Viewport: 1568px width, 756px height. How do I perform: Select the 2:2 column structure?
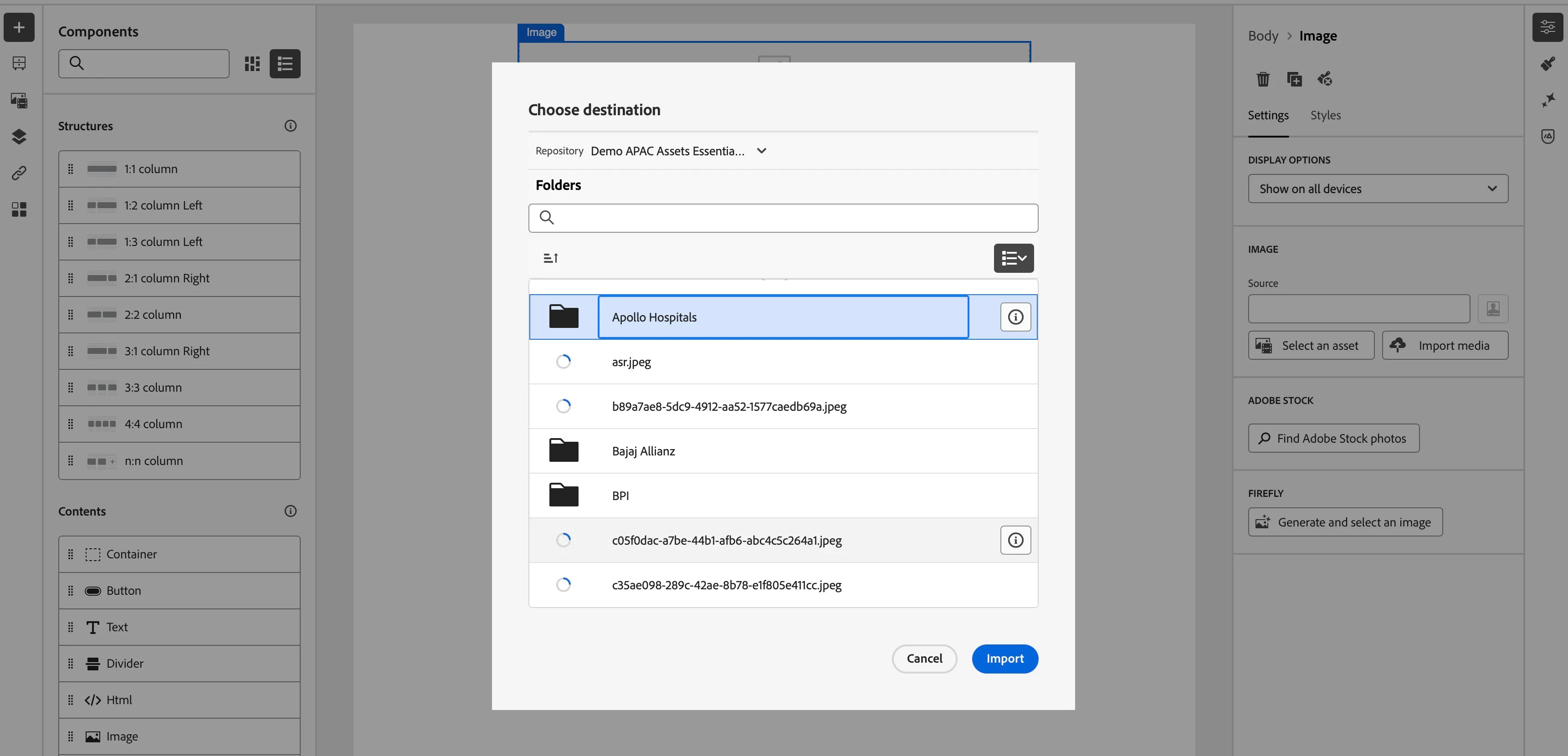click(x=179, y=315)
